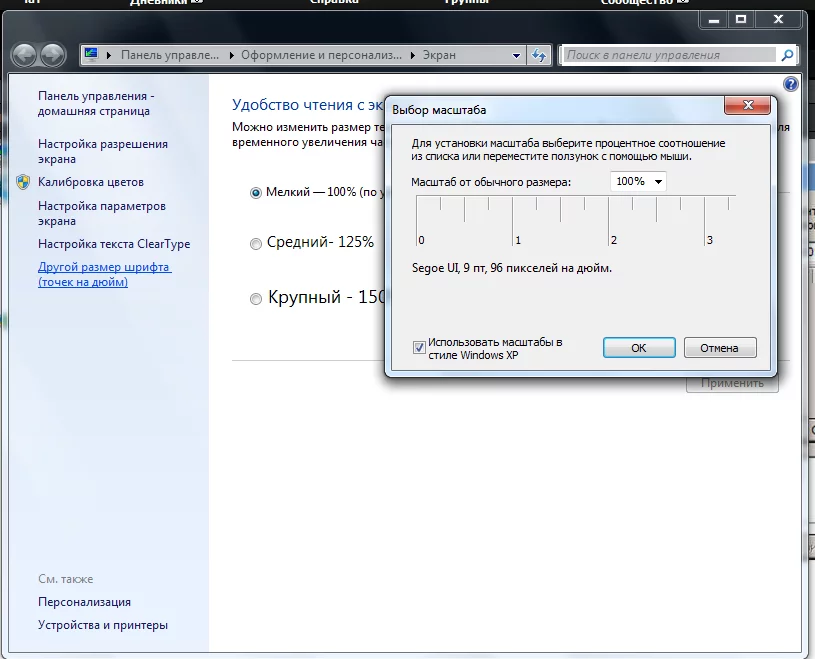Open Устройства и принтеры link
The image size is (815, 659).
(x=103, y=625)
